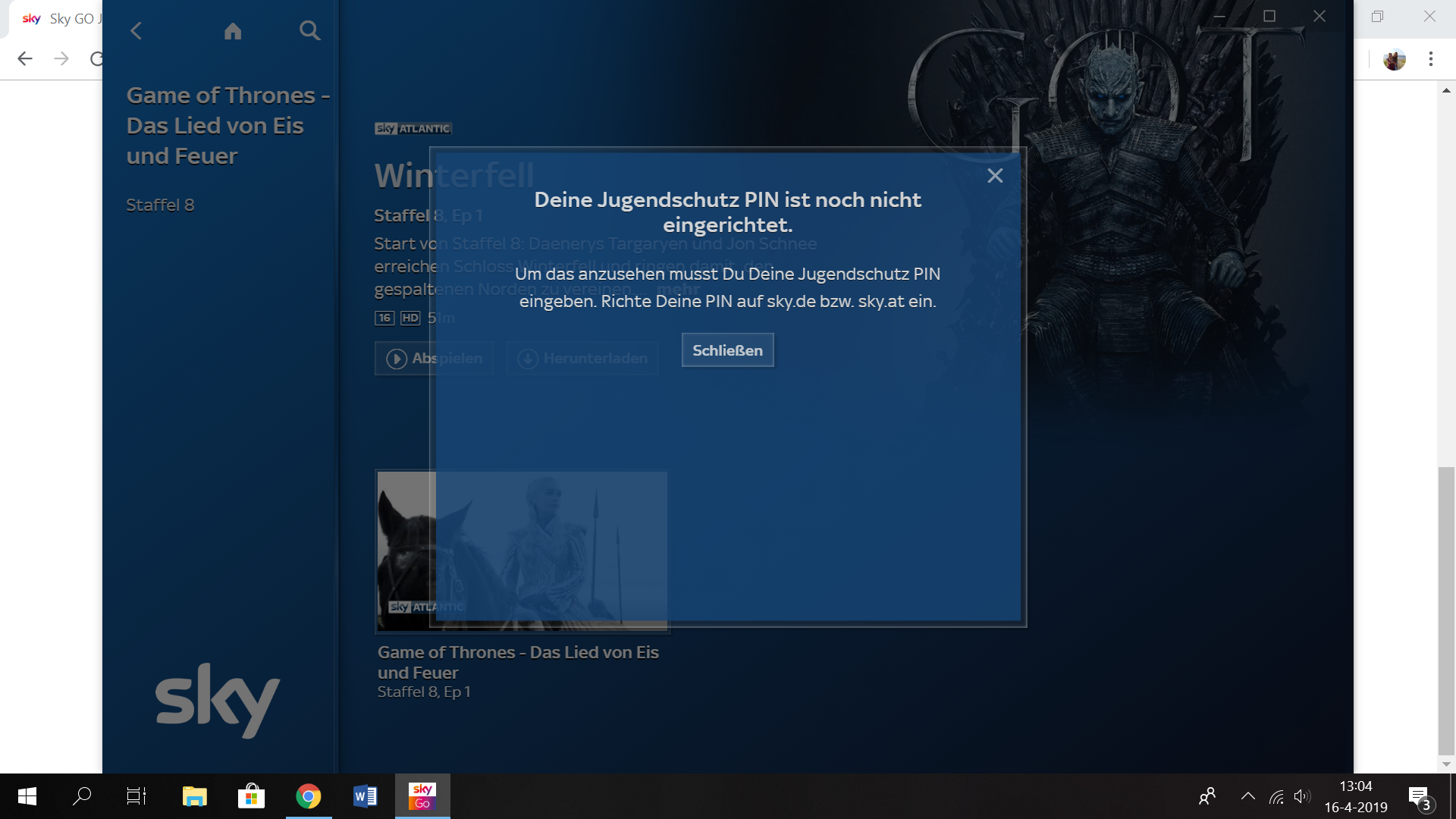Select Staffel 8 in the sidebar
This screenshot has height=819, width=1456.
click(x=160, y=205)
